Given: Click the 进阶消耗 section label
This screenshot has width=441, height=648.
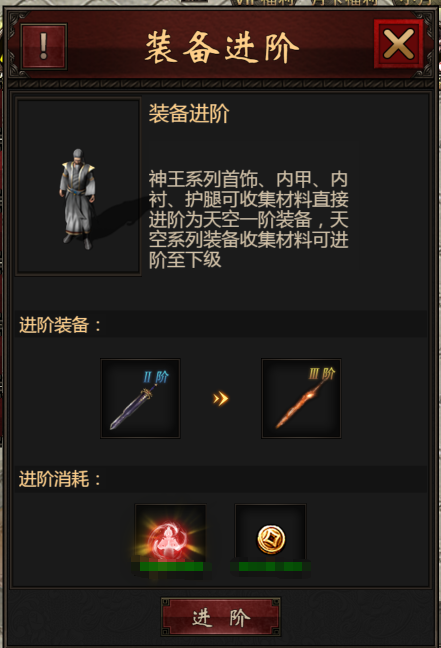Looking at the screenshot, I should click(60, 479).
